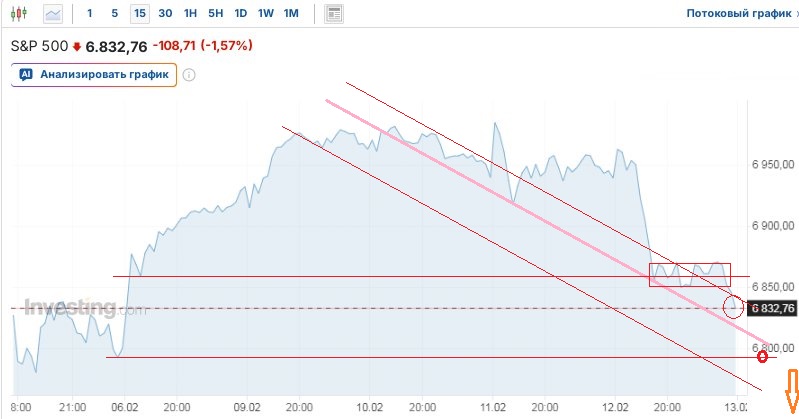Viewport: 799px width, 419px height.
Task: Click the AI badge icon
Action: [27, 74]
